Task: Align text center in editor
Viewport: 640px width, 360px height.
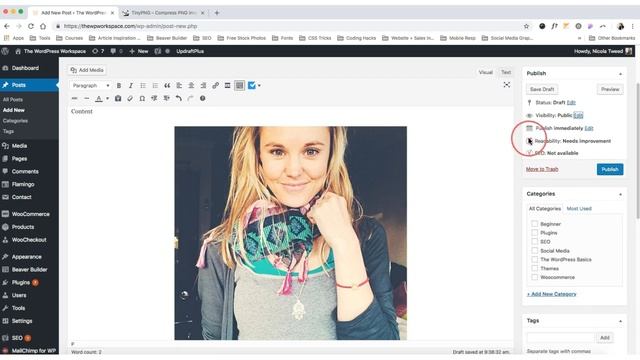Action: [x=191, y=86]
